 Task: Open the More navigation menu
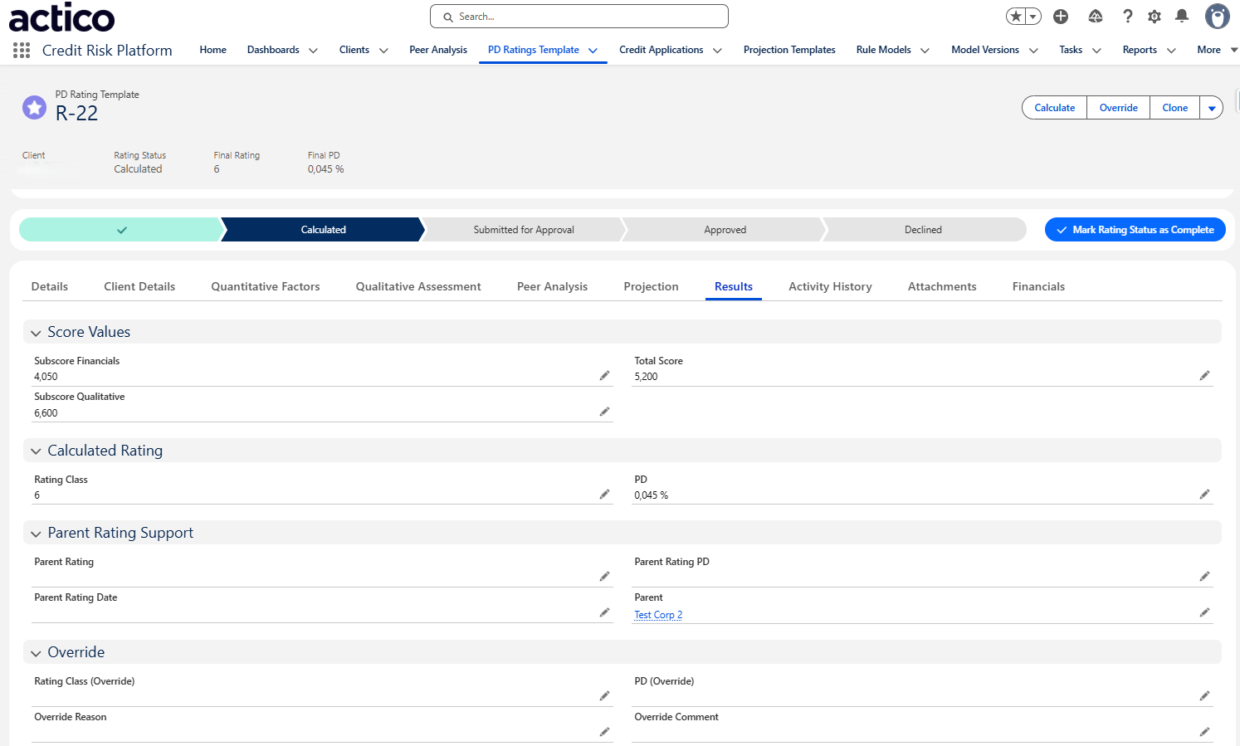tap(1216, 50)
